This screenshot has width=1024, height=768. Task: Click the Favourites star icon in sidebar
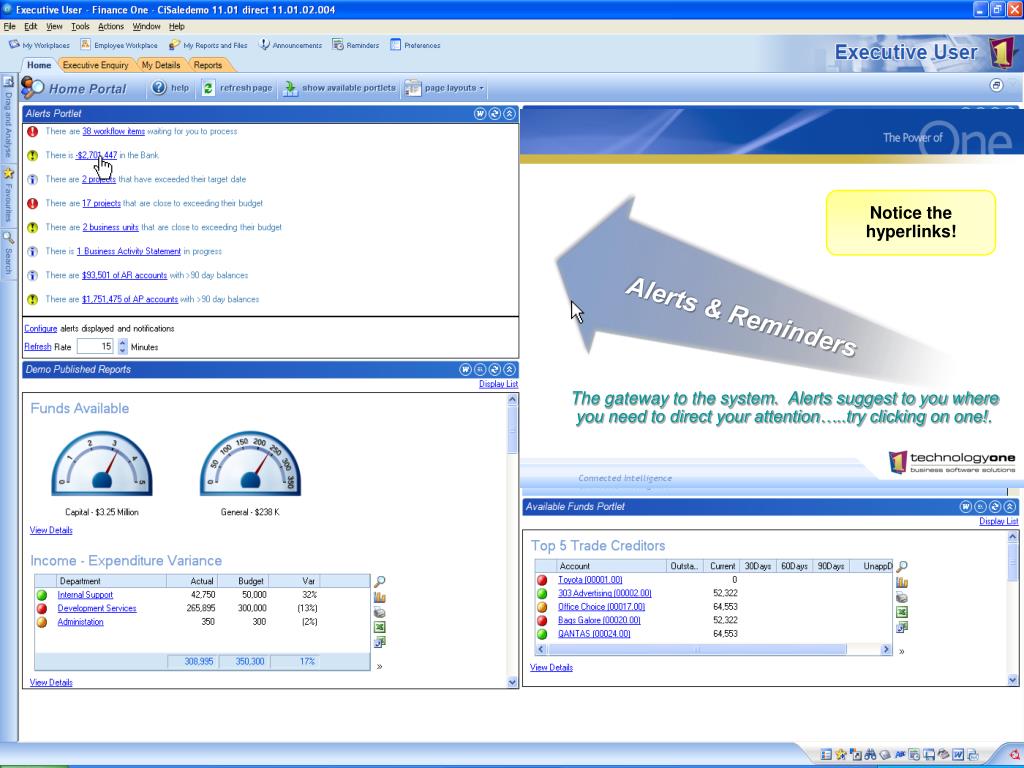tap(8, 173)
